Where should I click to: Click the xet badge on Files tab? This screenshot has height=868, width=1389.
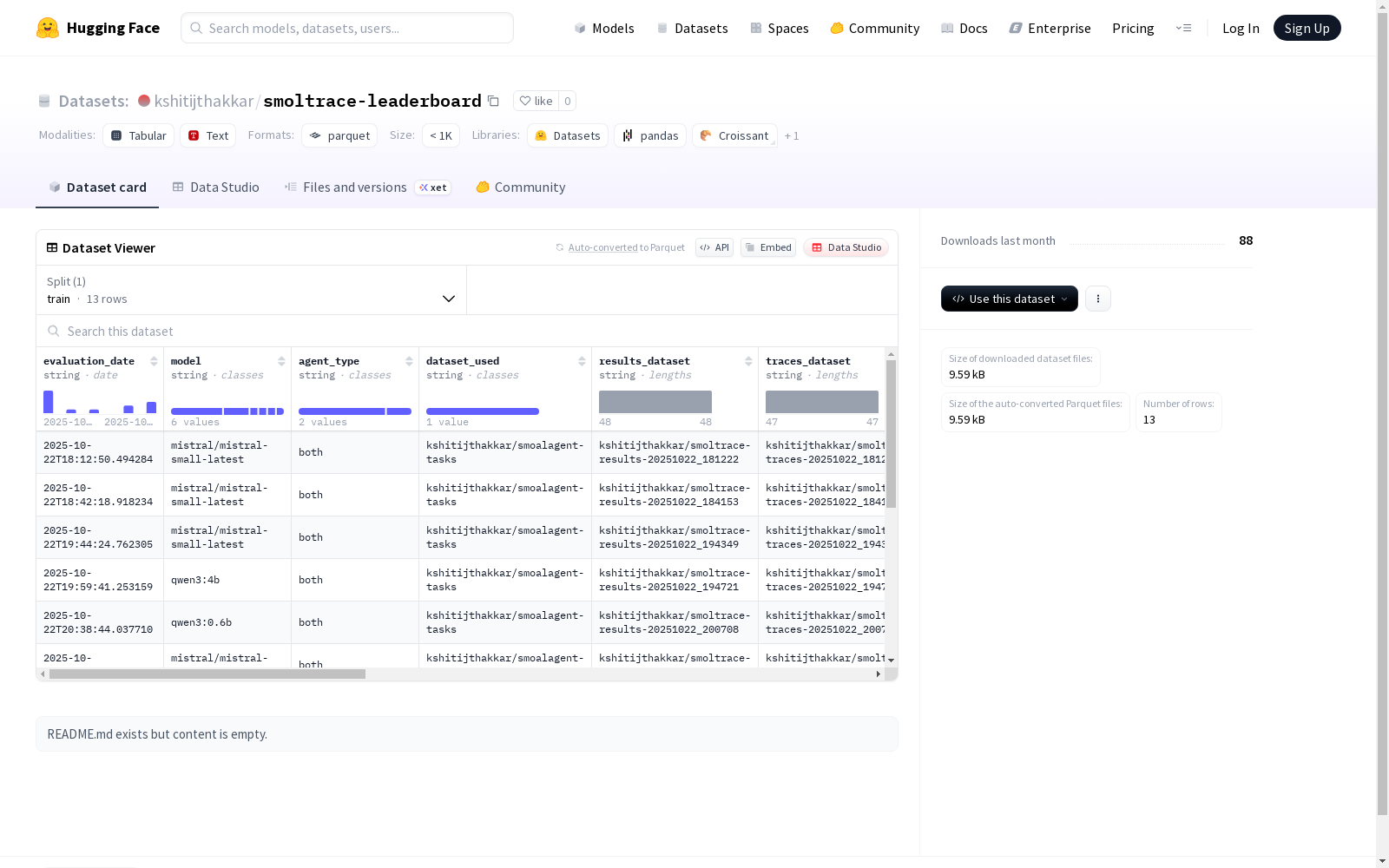[x=433, y=187]
